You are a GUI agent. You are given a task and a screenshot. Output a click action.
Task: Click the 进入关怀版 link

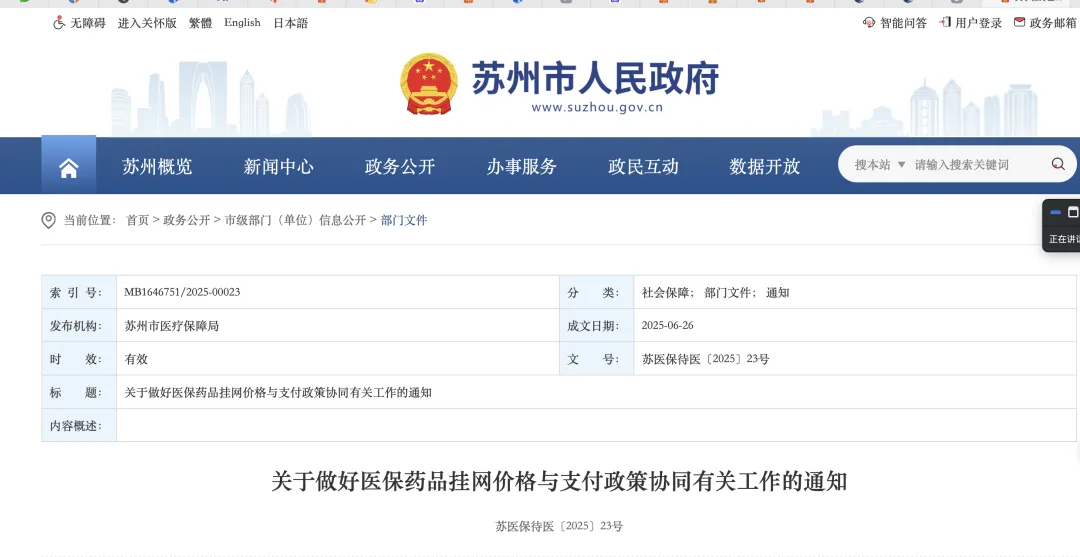tap(147, 23)
